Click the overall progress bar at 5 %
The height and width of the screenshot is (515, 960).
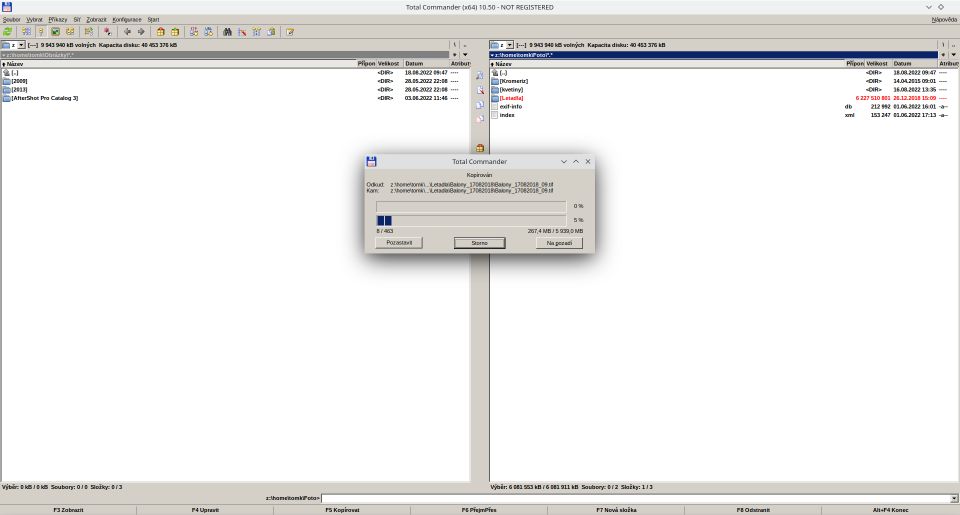(471, 220)
